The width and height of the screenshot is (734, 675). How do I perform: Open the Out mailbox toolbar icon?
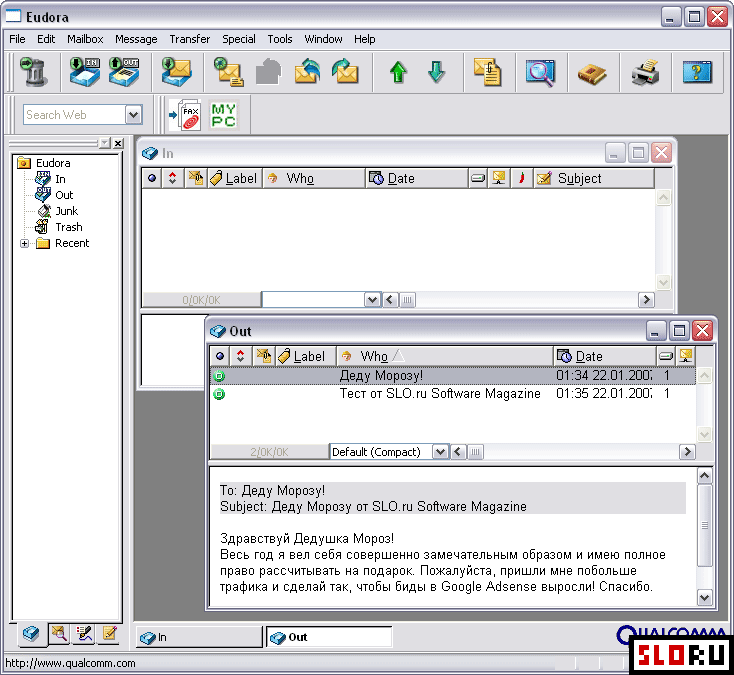(x=124, y=72)
